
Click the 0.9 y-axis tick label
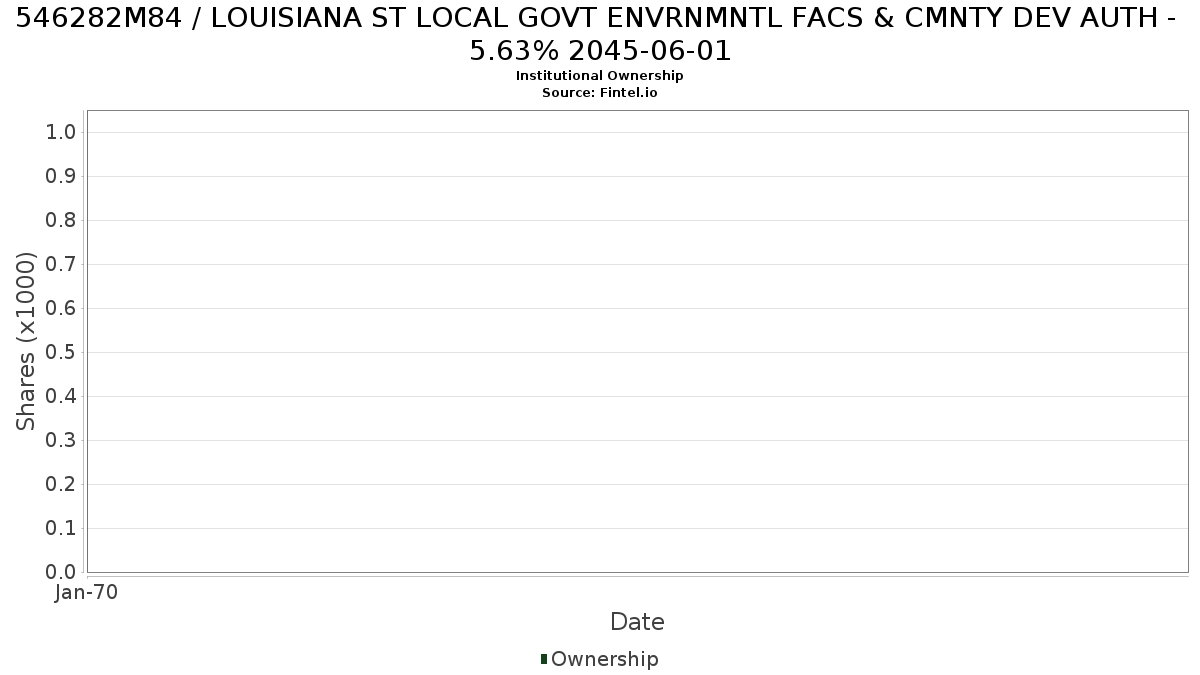coord(62,177)
